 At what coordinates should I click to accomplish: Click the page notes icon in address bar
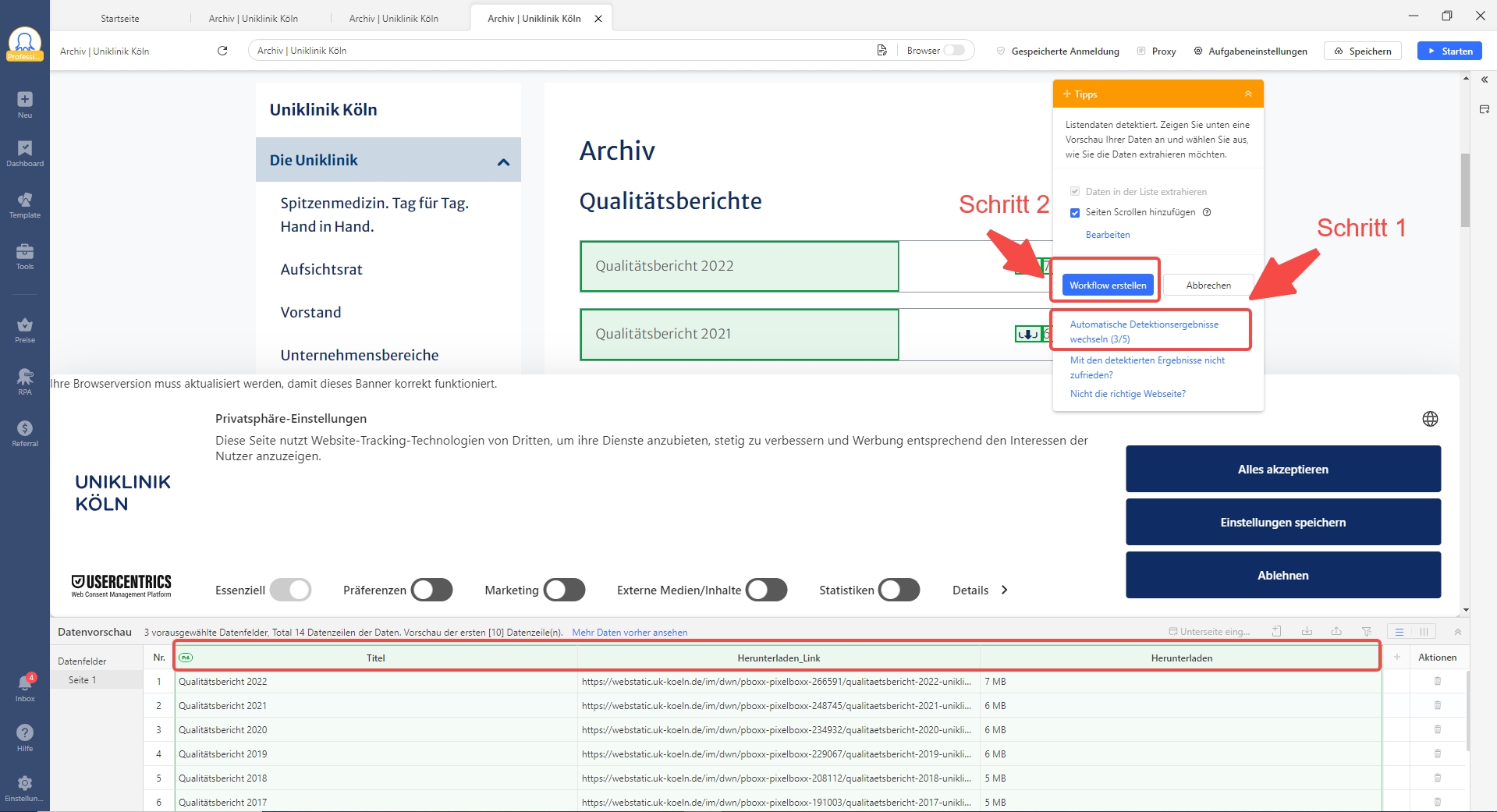882,51
